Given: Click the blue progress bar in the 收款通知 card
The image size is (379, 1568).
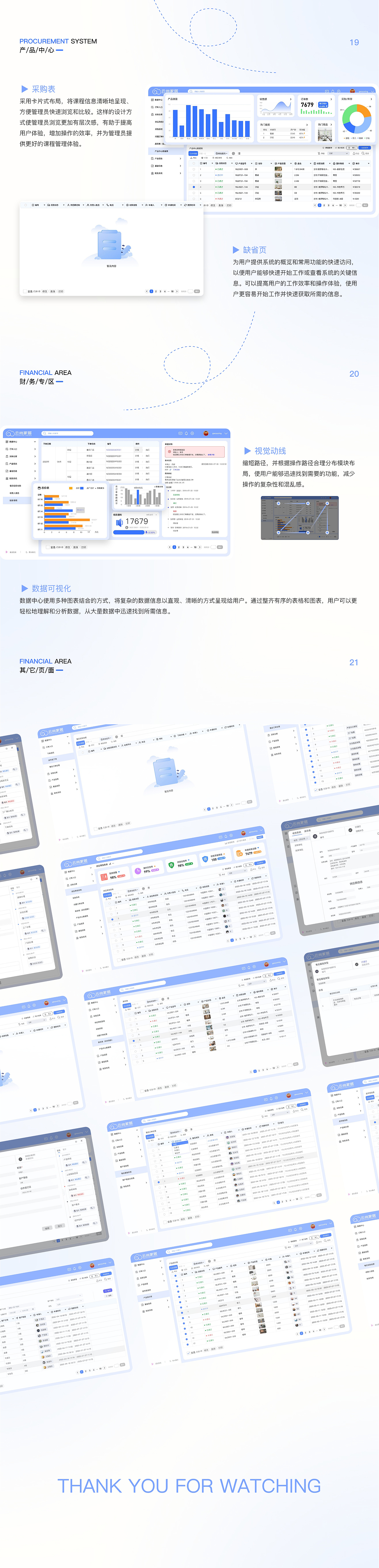Looking at the screenshot, I should pos(130,533).
